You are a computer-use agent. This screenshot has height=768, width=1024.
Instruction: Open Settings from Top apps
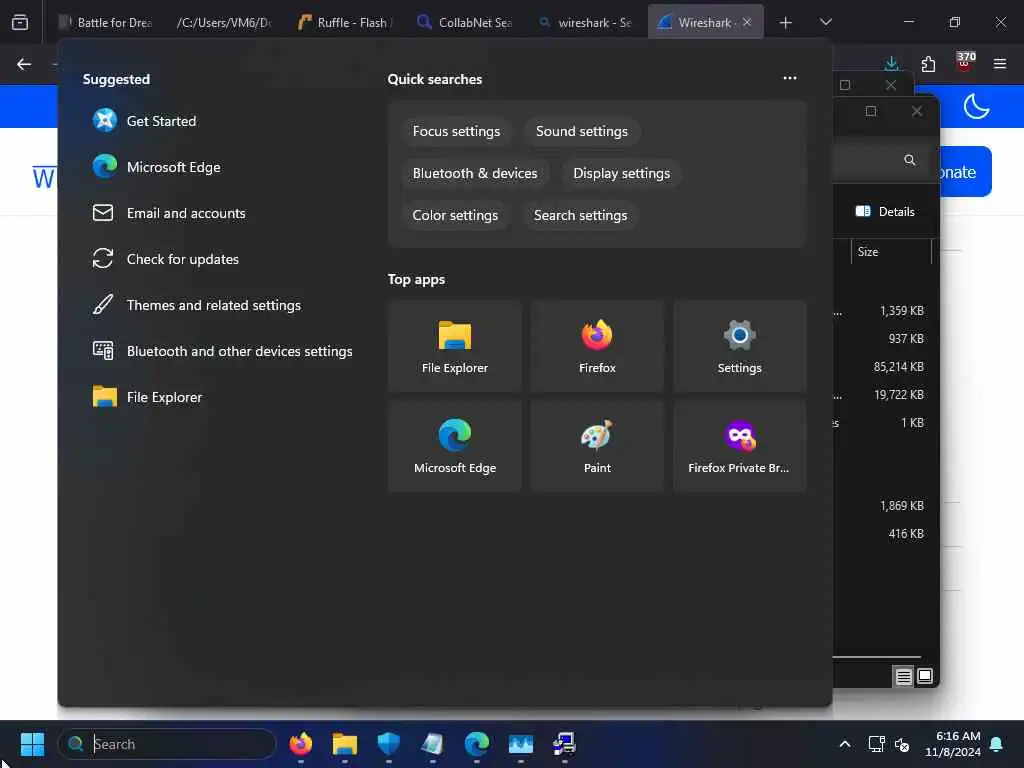(739, 346)
